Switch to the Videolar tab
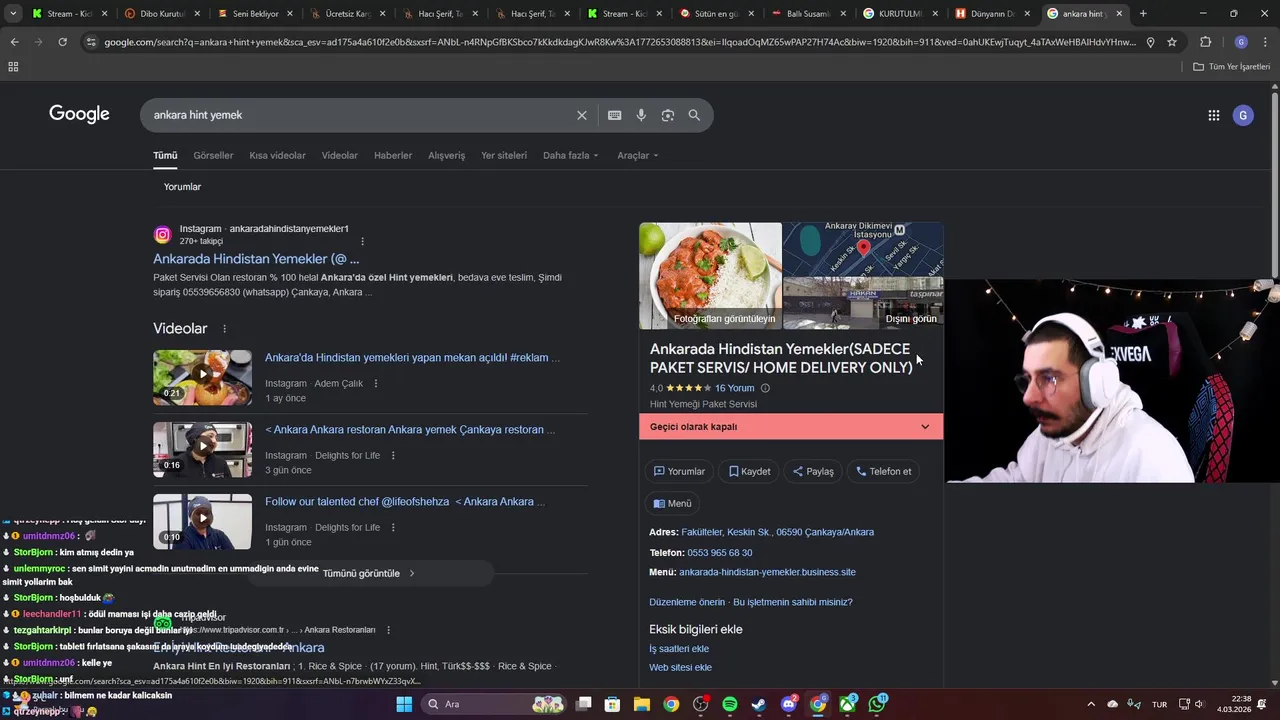 click(339, 156)
